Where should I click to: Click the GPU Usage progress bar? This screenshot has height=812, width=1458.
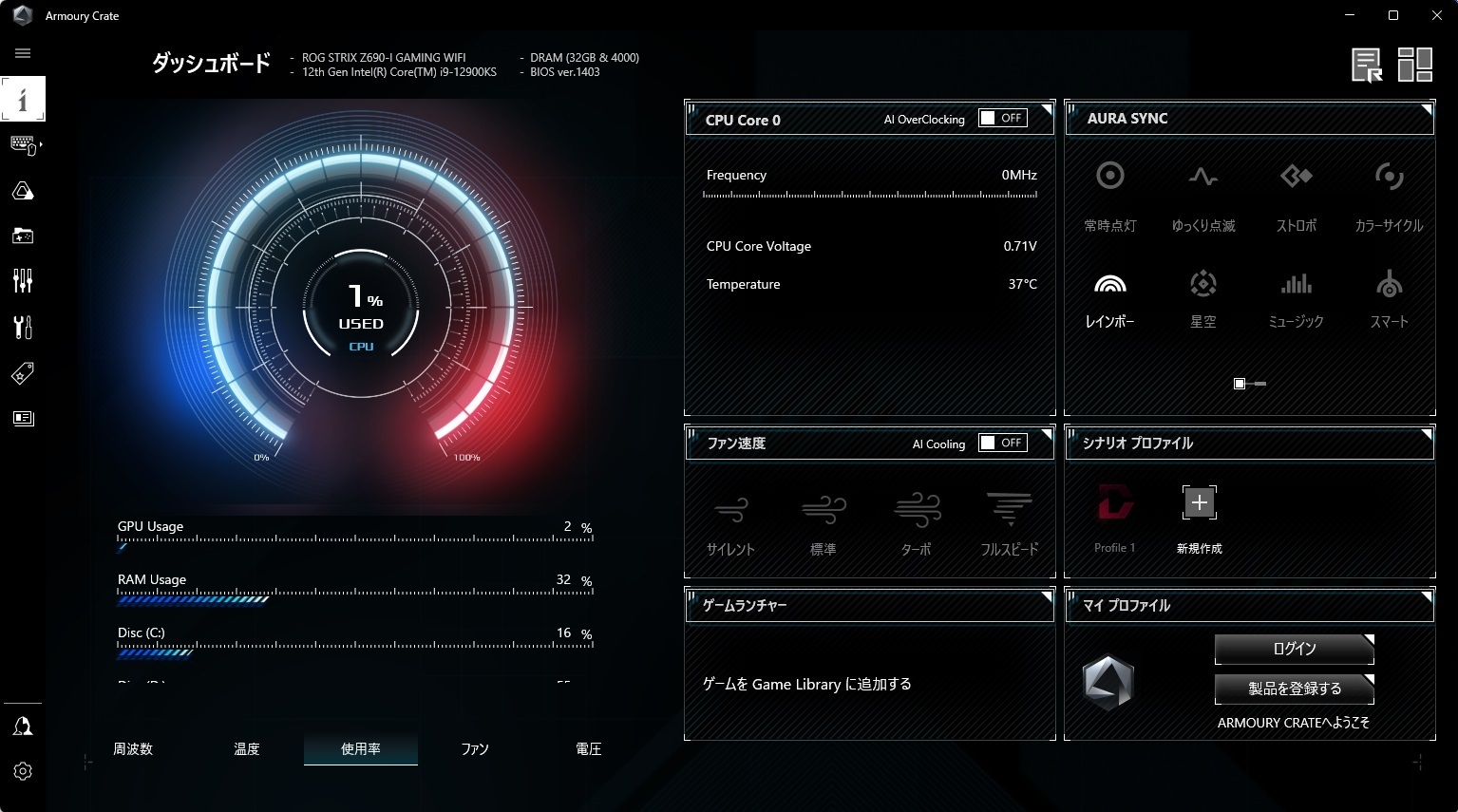(355, 544)
